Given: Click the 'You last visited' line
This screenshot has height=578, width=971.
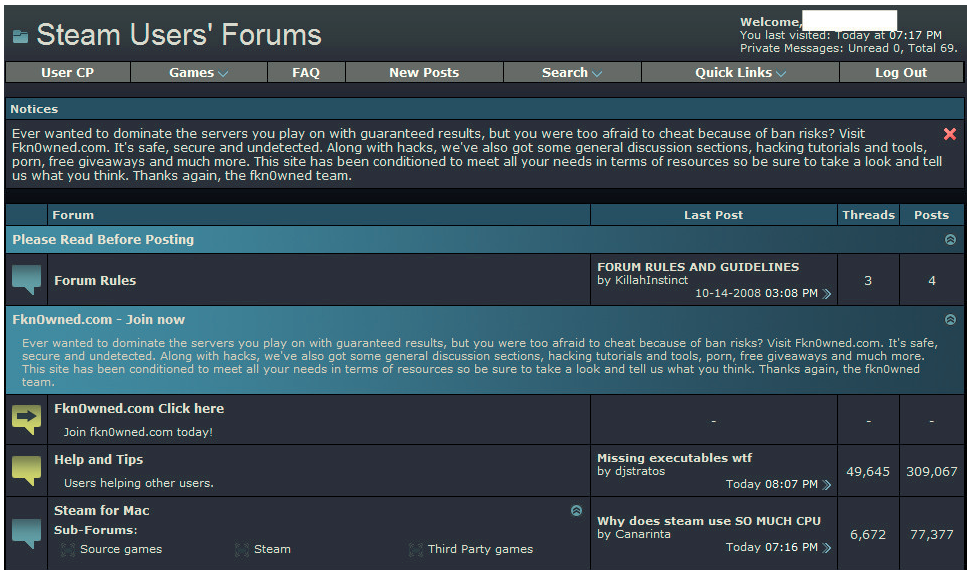Looking at the screenshot, I should point(841,35).
